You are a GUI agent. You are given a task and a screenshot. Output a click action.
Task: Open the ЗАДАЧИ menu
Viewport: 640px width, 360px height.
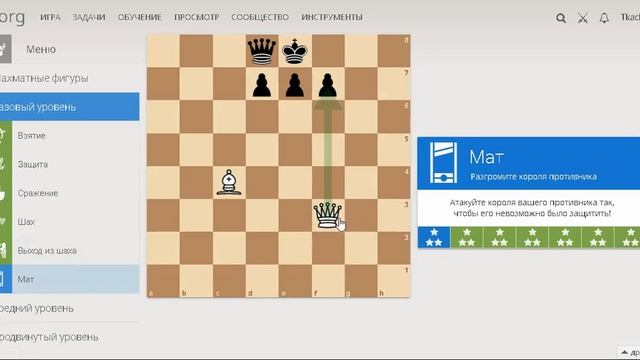point(89,18)
